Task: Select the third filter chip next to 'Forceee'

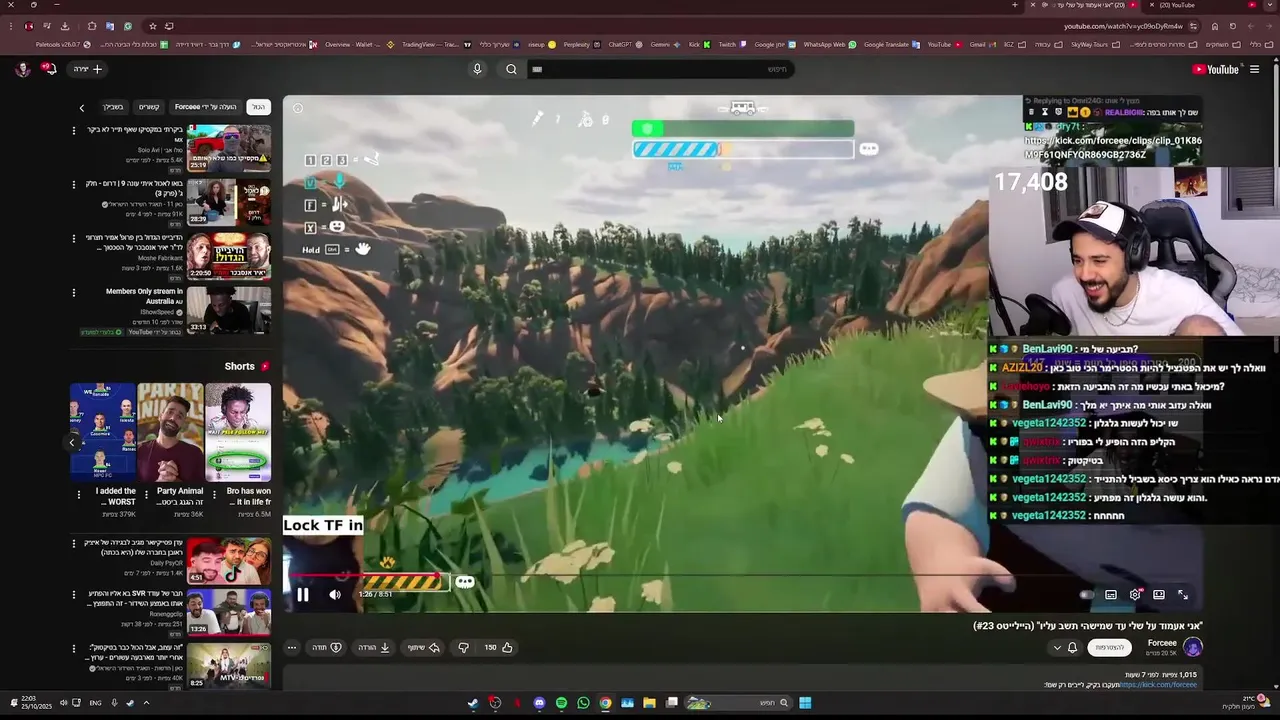Action: coord(149,107)
